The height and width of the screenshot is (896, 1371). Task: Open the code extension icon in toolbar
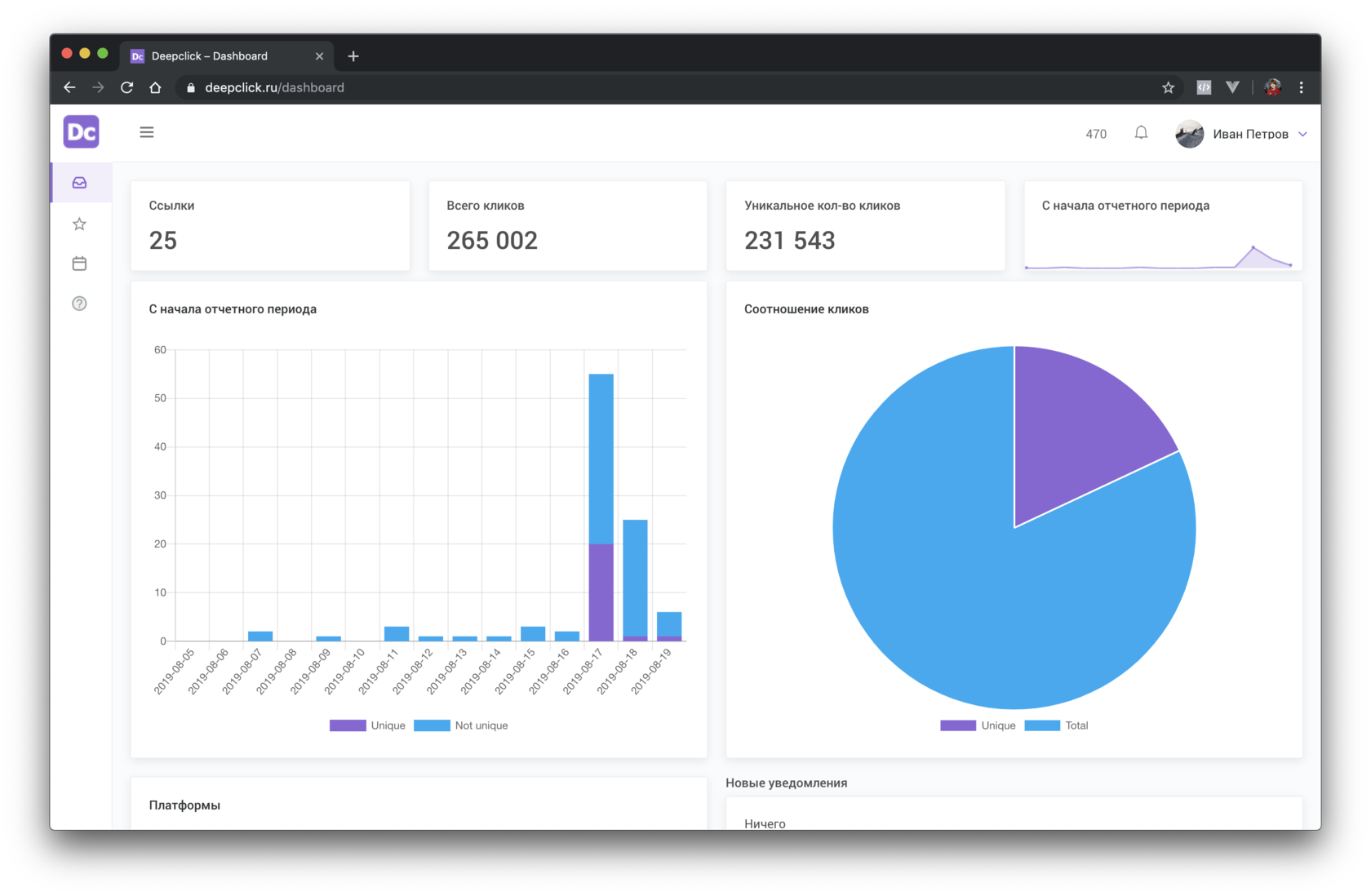pos(1204,87)
